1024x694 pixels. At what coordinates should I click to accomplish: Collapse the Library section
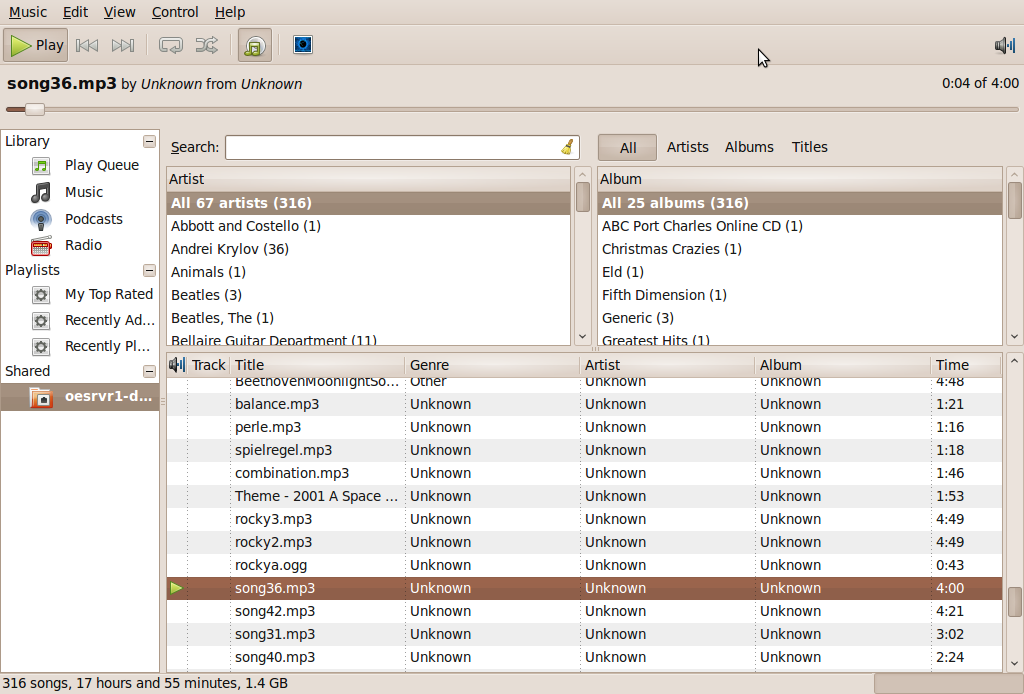click(150, 141)
